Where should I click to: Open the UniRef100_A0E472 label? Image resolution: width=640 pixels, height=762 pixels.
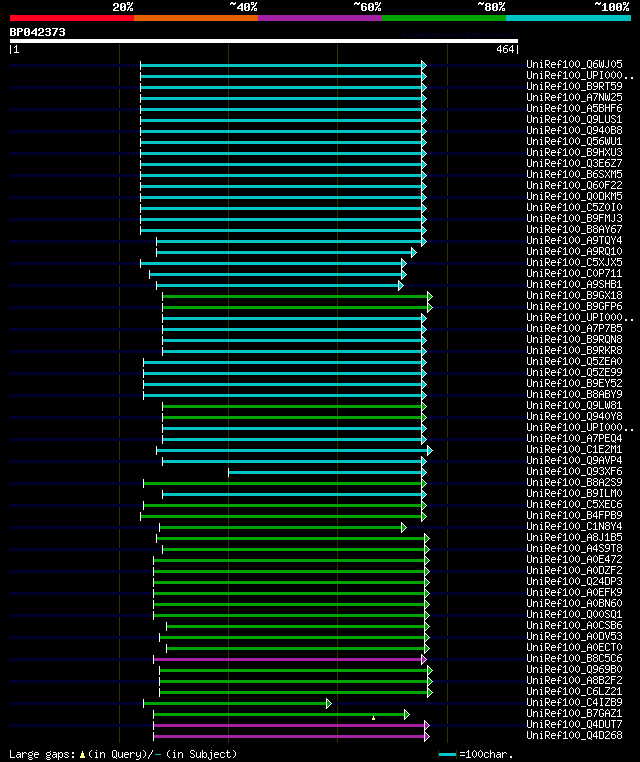point(574,559)
